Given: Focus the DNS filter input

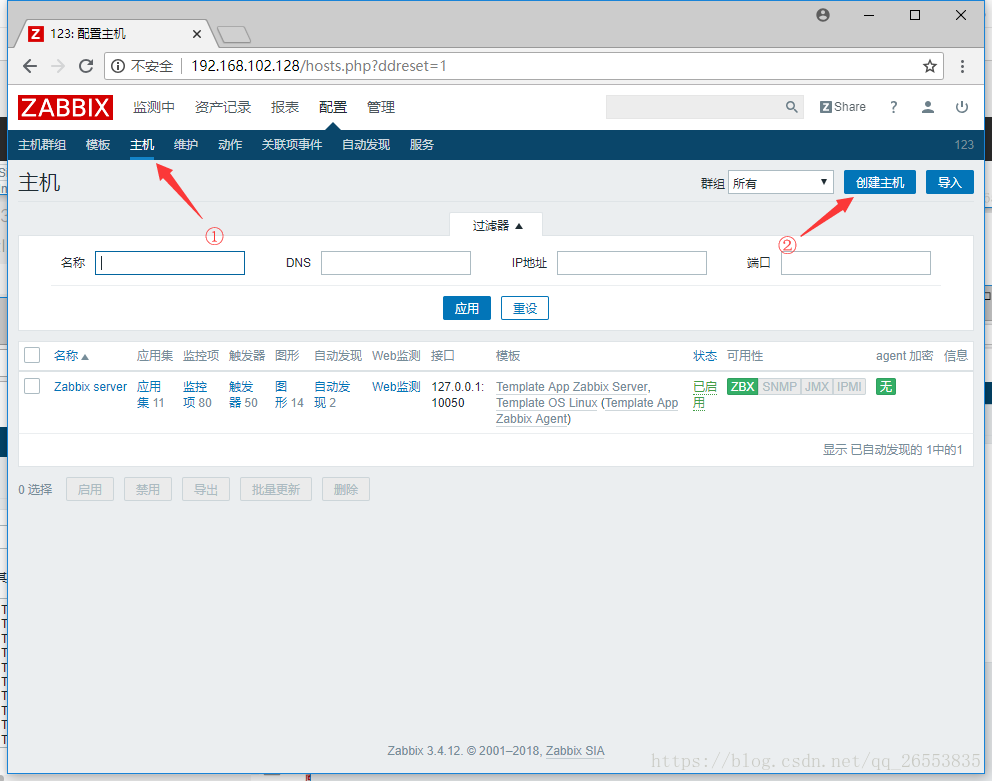Looking at the screenshot, I should [x=395, y=263].
